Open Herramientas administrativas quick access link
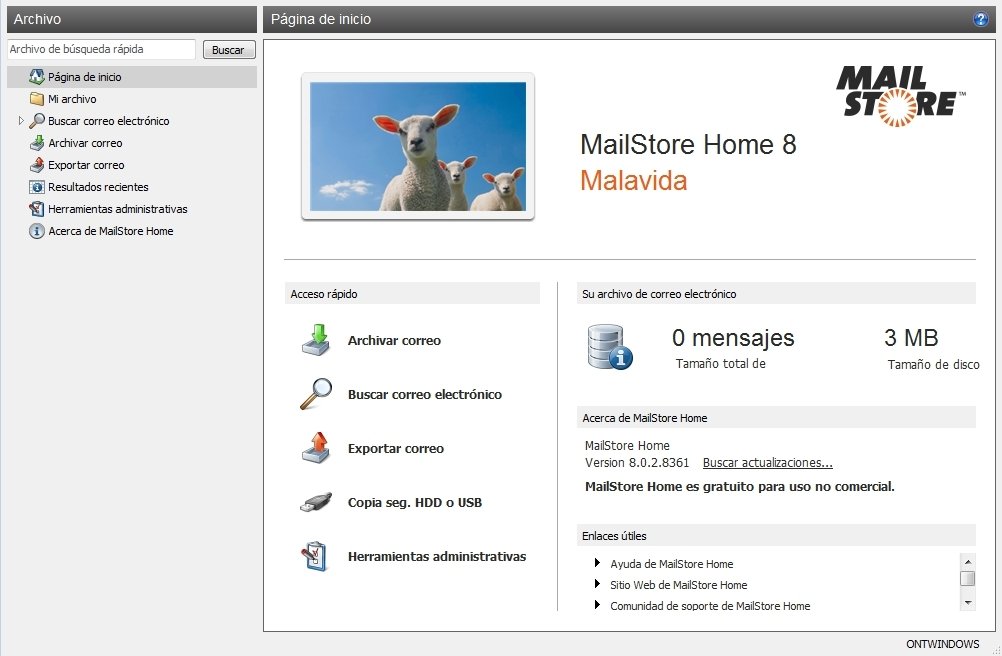Screen dimensions: 1002x656 (x=436, y=556)
